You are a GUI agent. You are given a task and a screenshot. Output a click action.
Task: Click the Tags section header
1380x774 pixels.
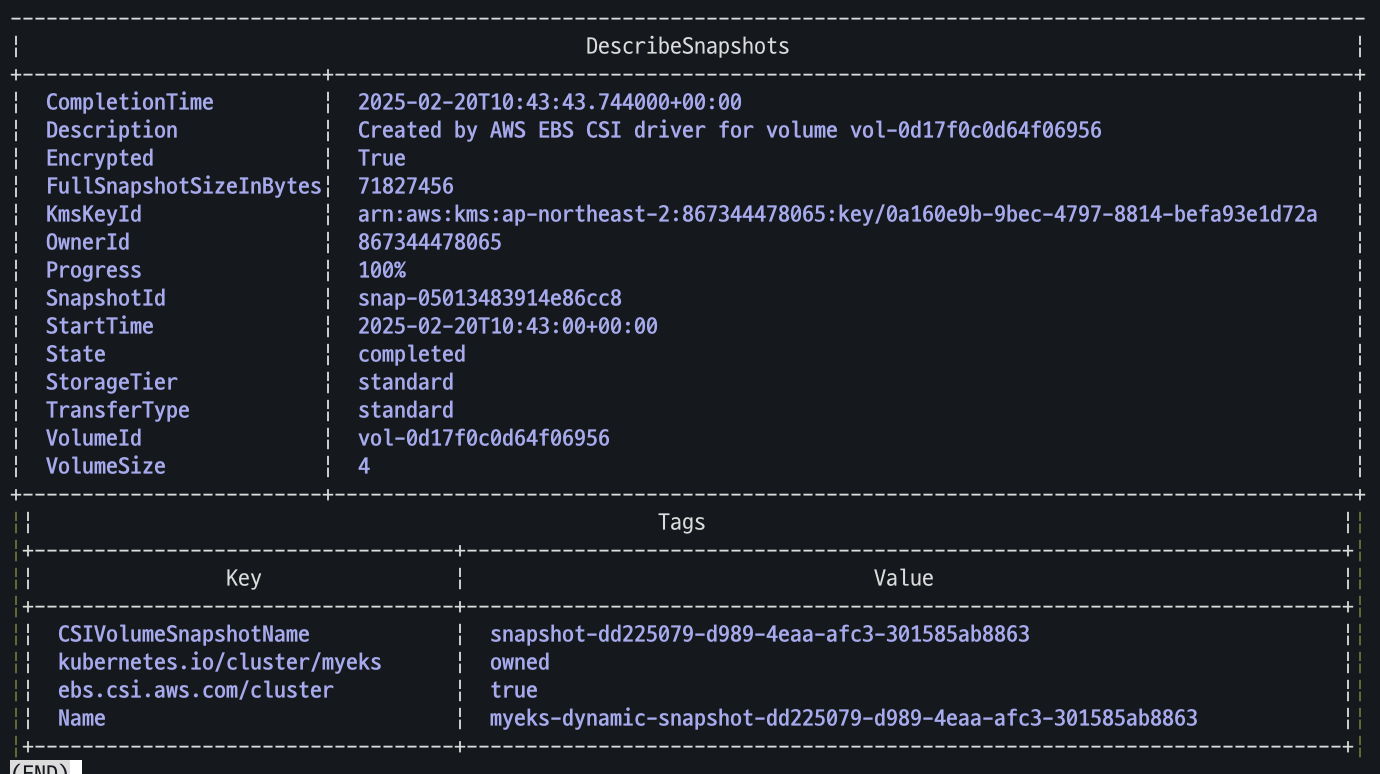[681, 522]
